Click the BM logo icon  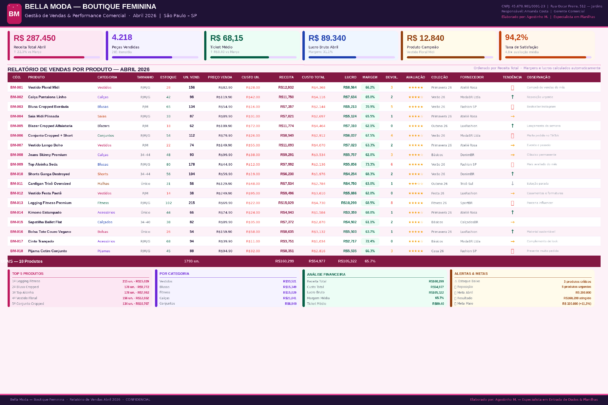pos(14,14)
